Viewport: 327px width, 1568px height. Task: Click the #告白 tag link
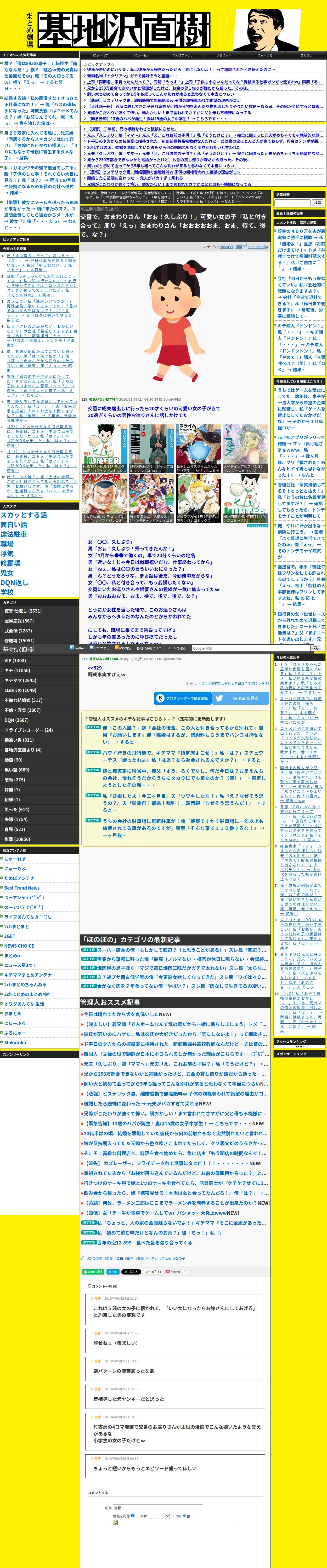119,1258
